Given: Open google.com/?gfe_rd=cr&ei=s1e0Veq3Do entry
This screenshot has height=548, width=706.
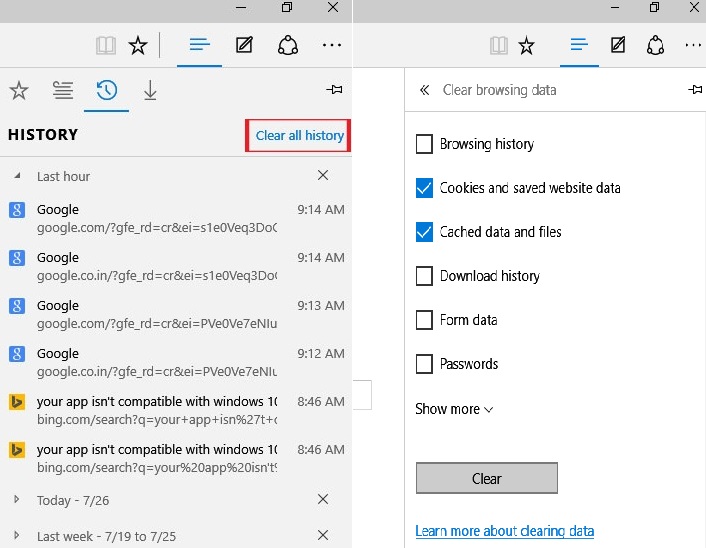Looking at the screenshot, I should 176,218.
